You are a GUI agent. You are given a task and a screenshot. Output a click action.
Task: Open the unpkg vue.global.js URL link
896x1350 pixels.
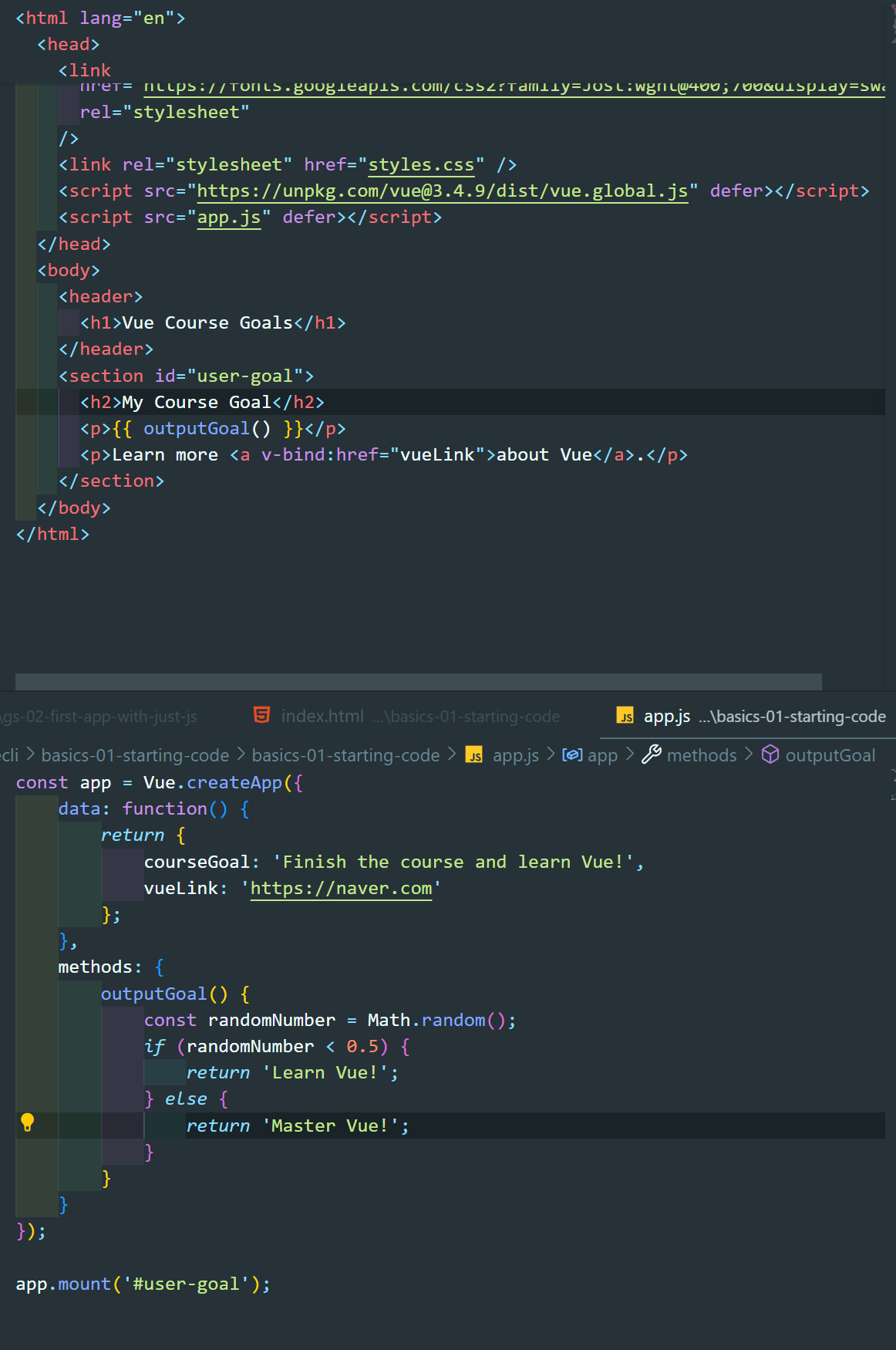(443, 191)
